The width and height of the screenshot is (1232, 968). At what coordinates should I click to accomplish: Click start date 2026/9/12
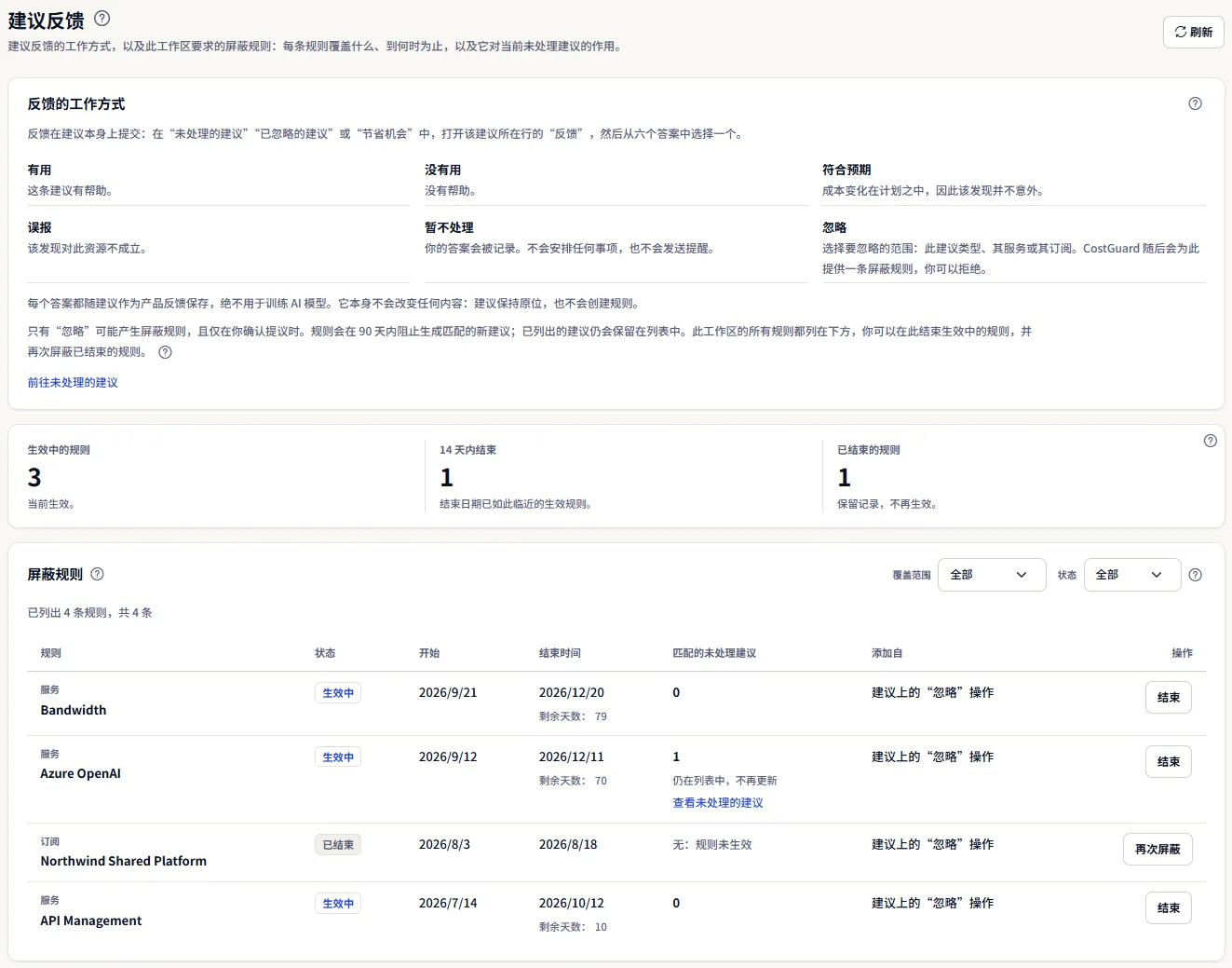pos(448,757)
